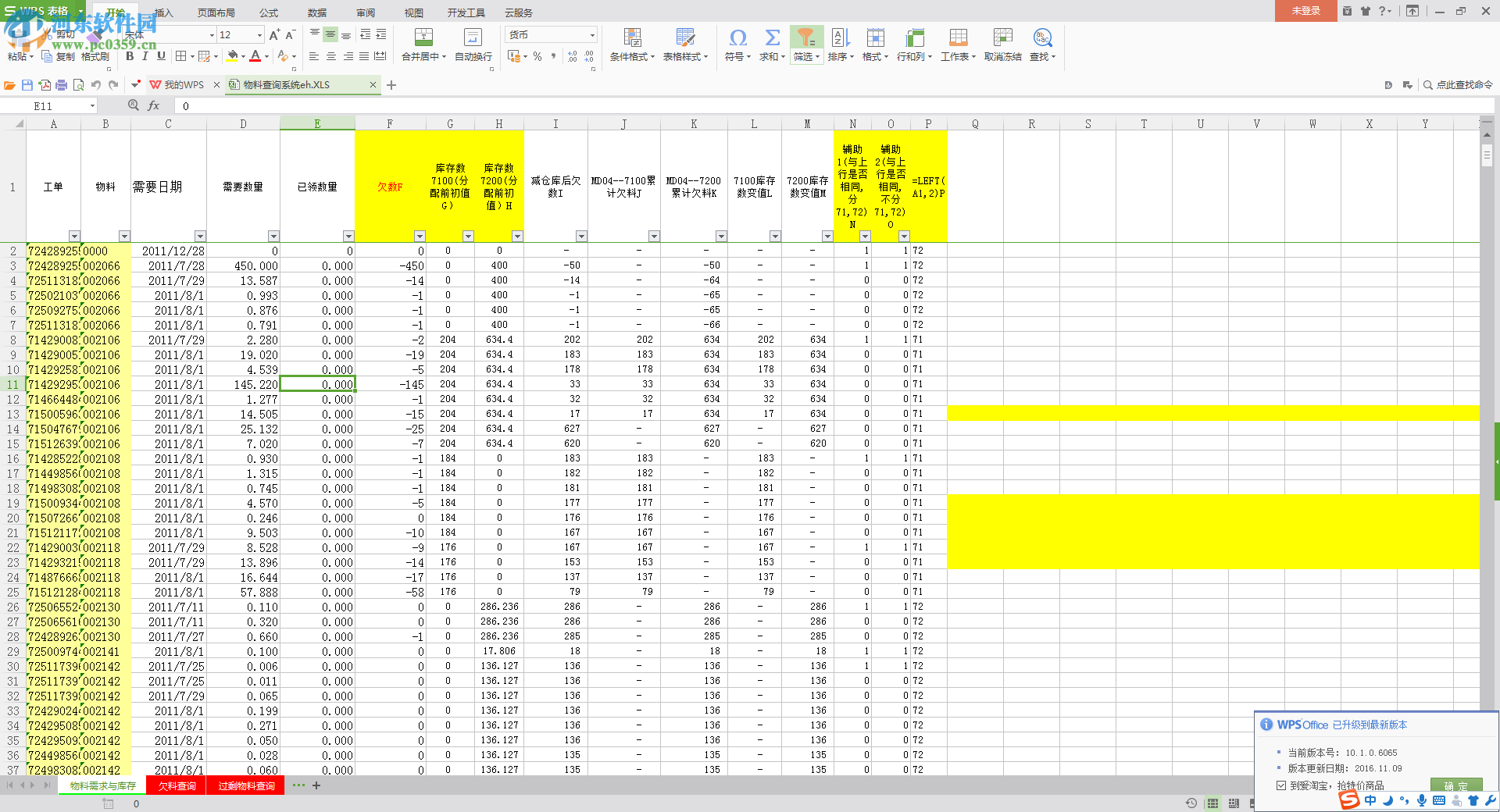
Task: Click the 合并居中 merge and center icon
Action: click(423, 37)
